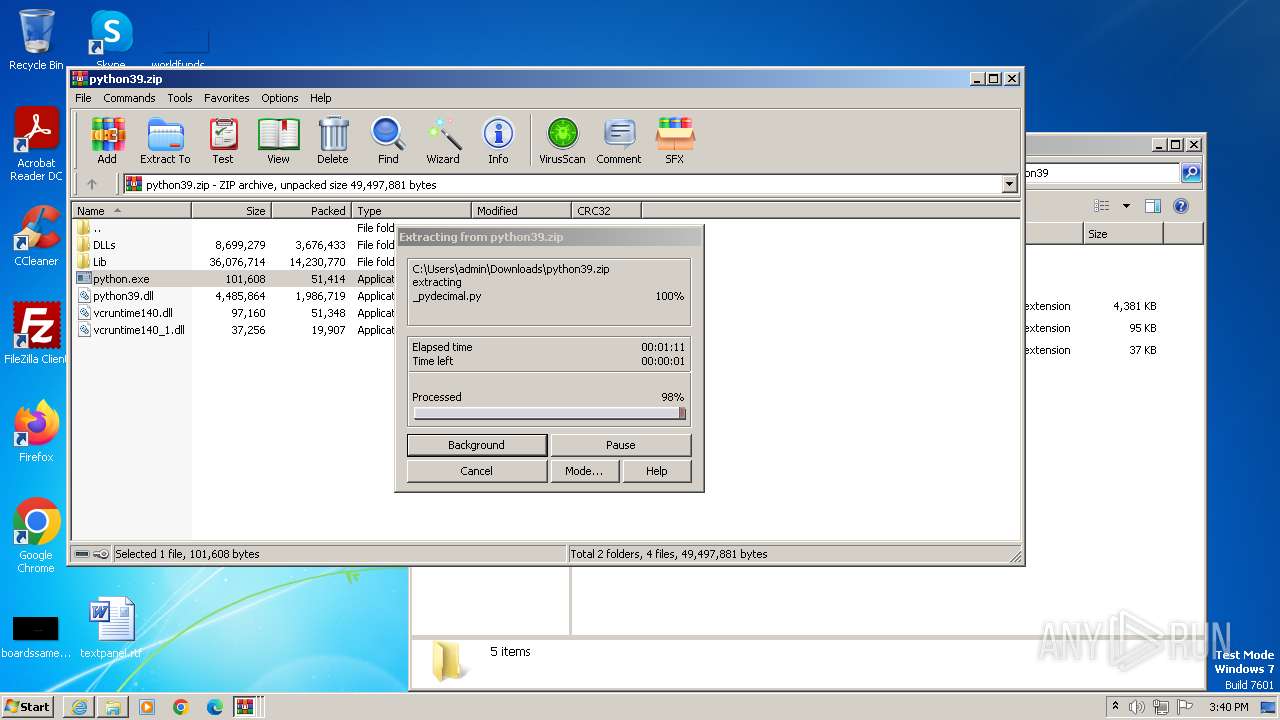
Task: Sort by the Name column header
Action: 131,210
